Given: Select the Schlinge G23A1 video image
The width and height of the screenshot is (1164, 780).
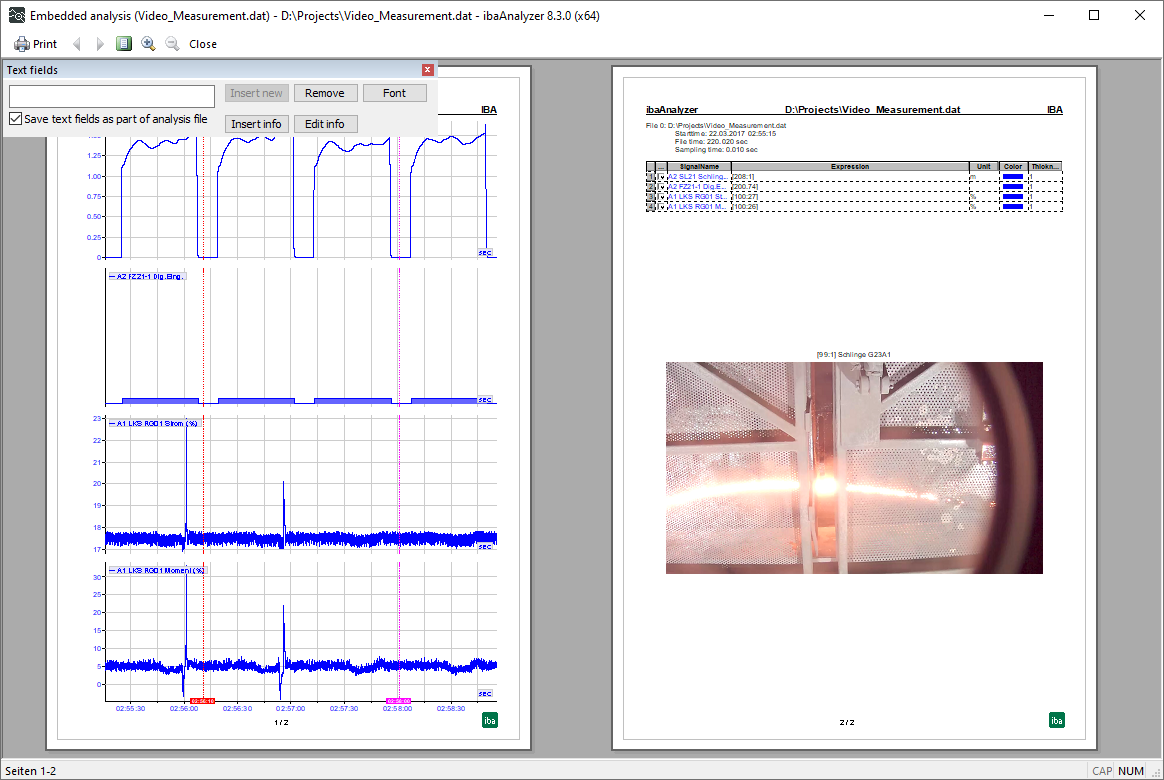Looking at the screenshot, I should point(854,468).
